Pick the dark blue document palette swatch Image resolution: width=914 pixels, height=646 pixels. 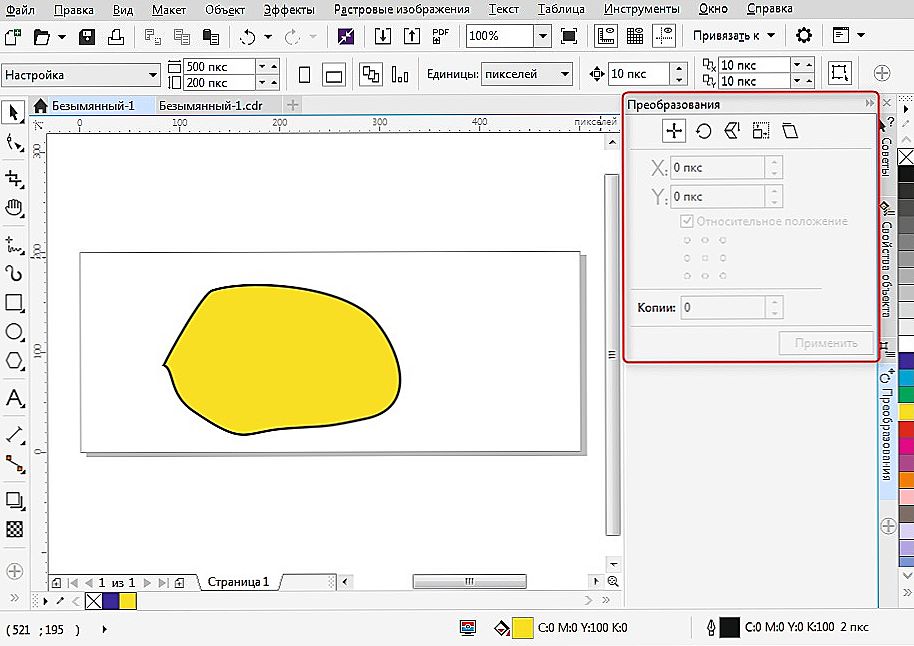111,601
